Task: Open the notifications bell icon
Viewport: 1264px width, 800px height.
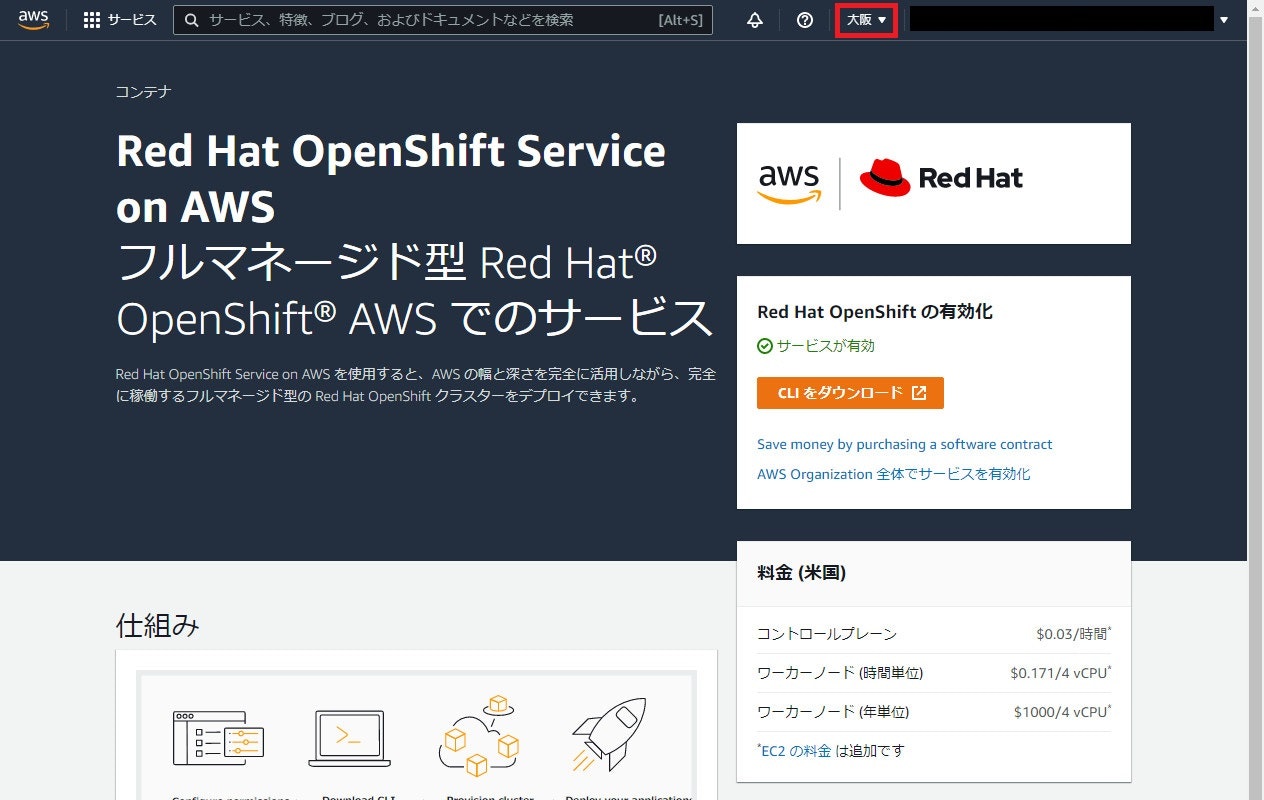Action: 756,20
